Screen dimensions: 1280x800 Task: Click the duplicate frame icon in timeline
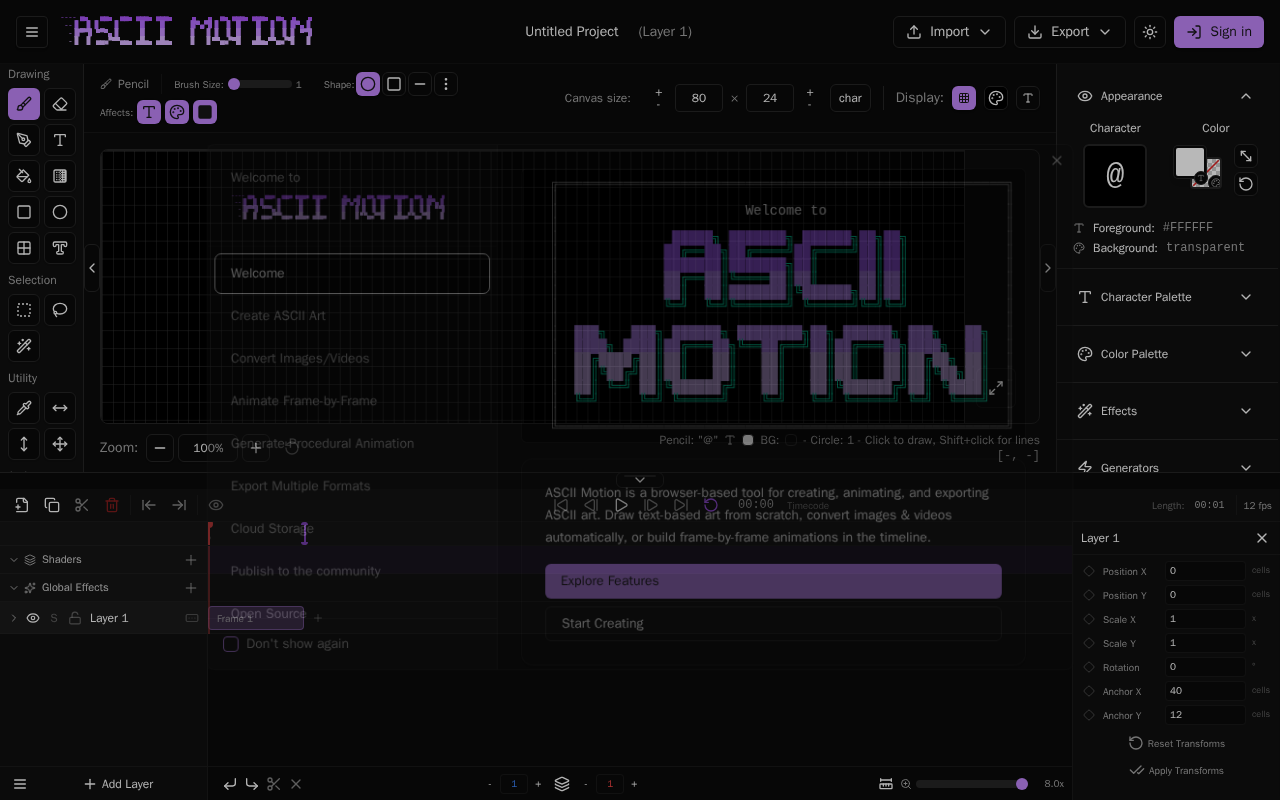point(52,505)
